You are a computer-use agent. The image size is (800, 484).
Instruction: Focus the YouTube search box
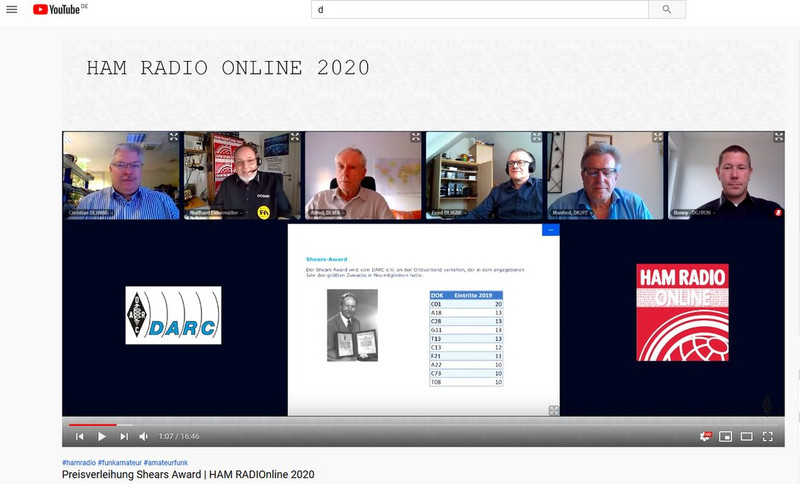480,9
